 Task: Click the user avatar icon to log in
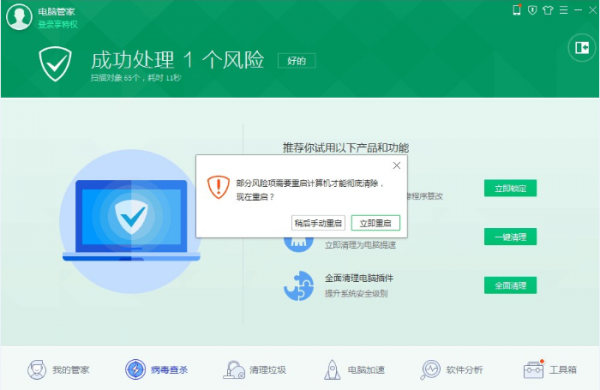(x=19, y=17)
